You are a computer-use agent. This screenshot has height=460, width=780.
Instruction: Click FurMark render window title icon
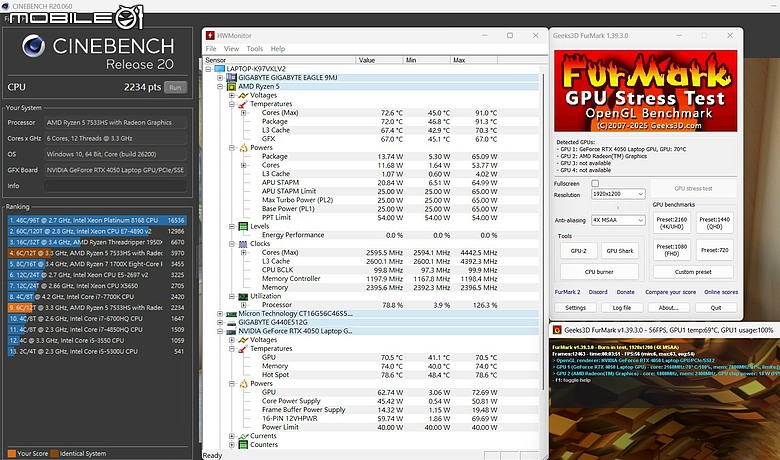(557, 330)
